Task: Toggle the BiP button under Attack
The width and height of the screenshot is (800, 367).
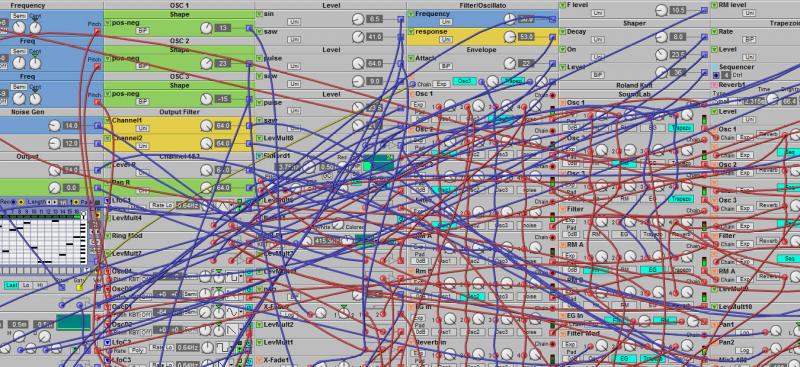Action: [446, 66]
